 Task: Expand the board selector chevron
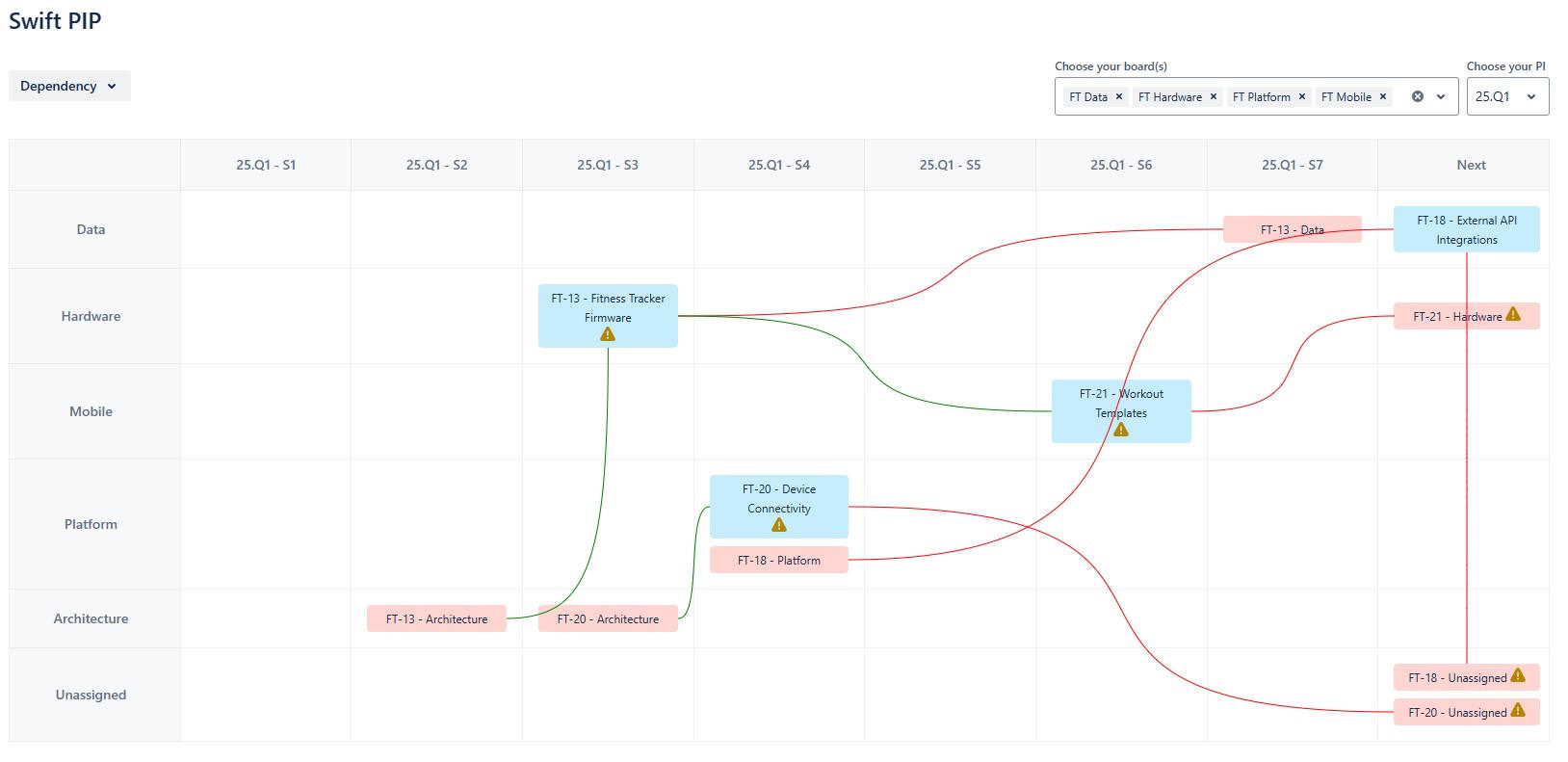(x=1441, y=96)
